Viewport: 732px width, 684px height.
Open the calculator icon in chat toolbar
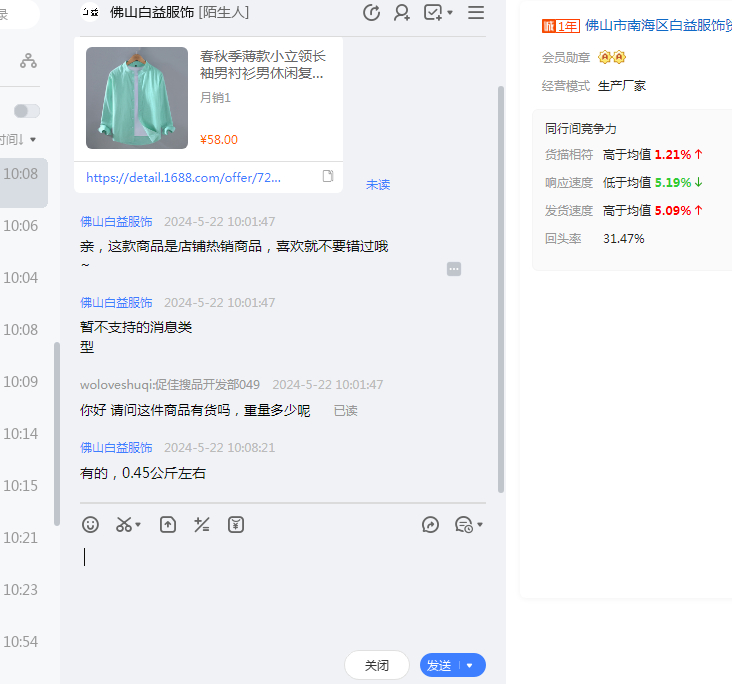(202, 524)
